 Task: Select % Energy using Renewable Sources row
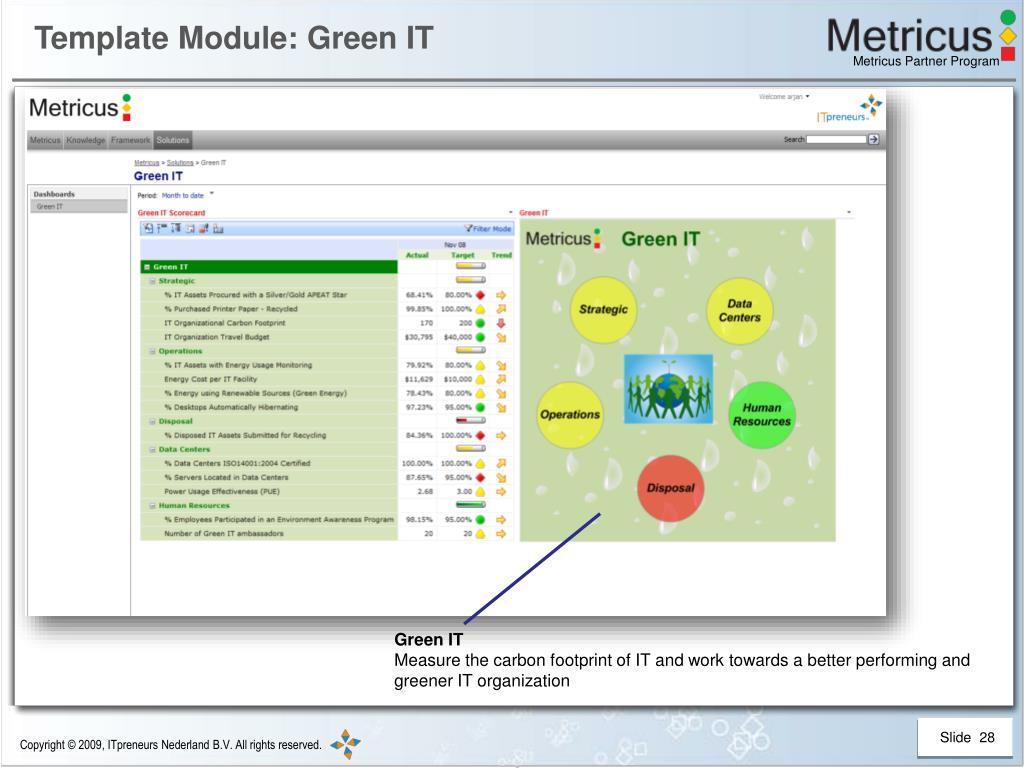269,394
